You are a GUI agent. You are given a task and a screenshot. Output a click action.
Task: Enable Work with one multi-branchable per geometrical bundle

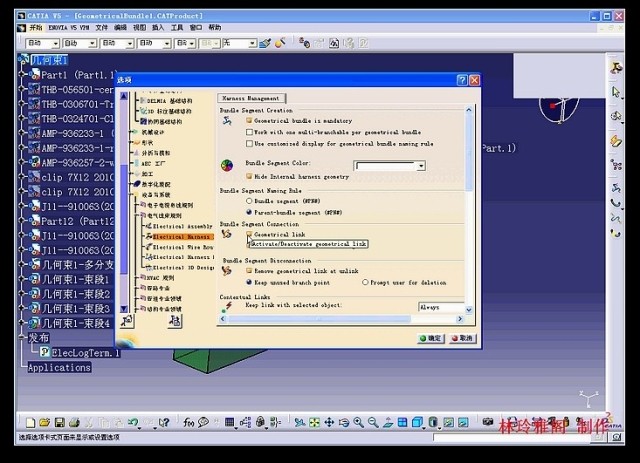tap(249, 132)
